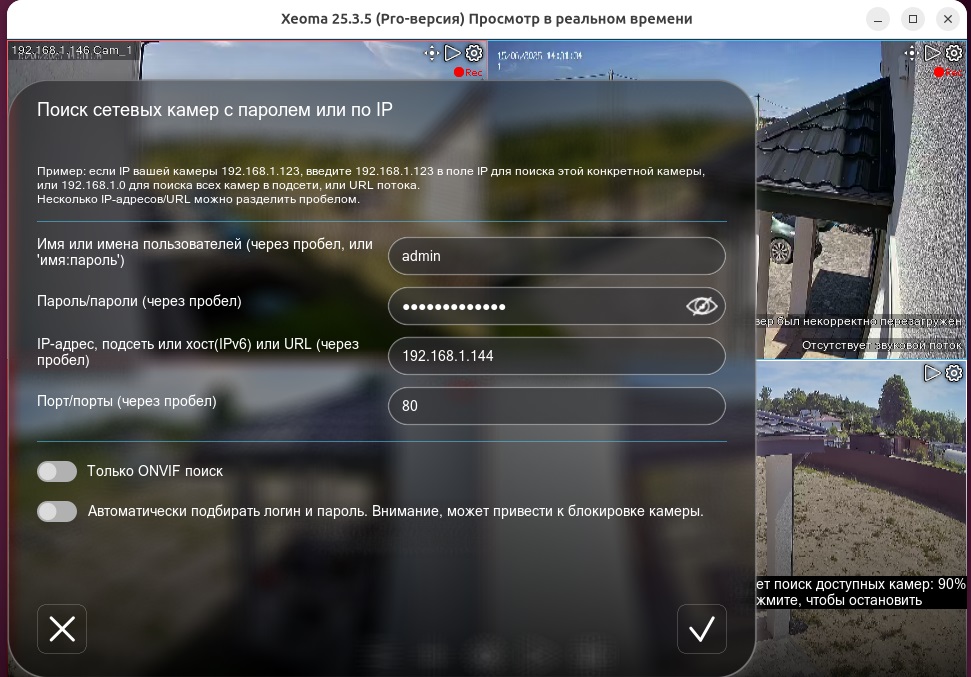Click the IP address field showing 192.168.1.144

point(556,356)
